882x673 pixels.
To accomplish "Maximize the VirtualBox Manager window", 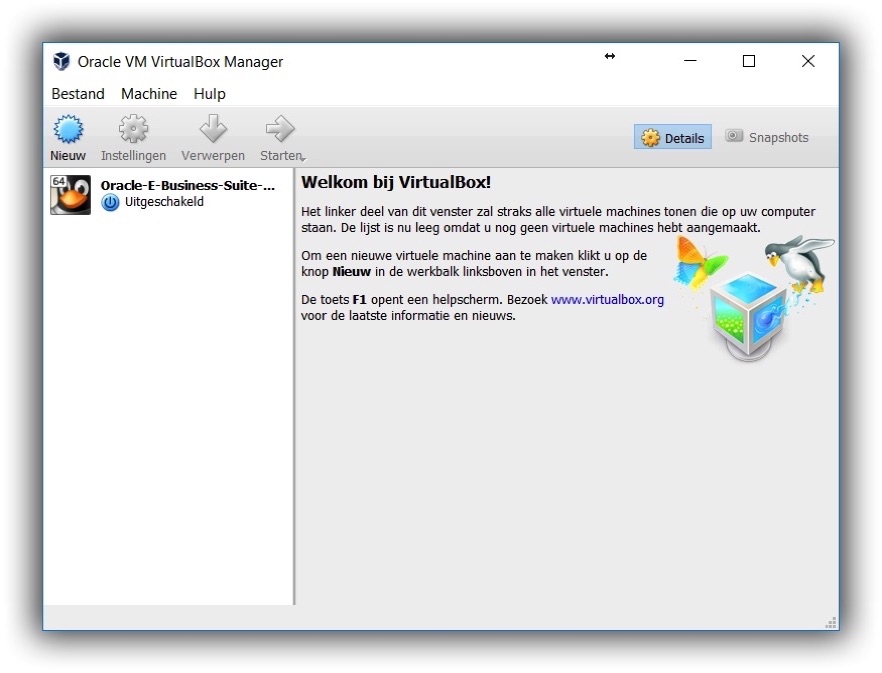I will pyautogui.click(x=749, y=61).
